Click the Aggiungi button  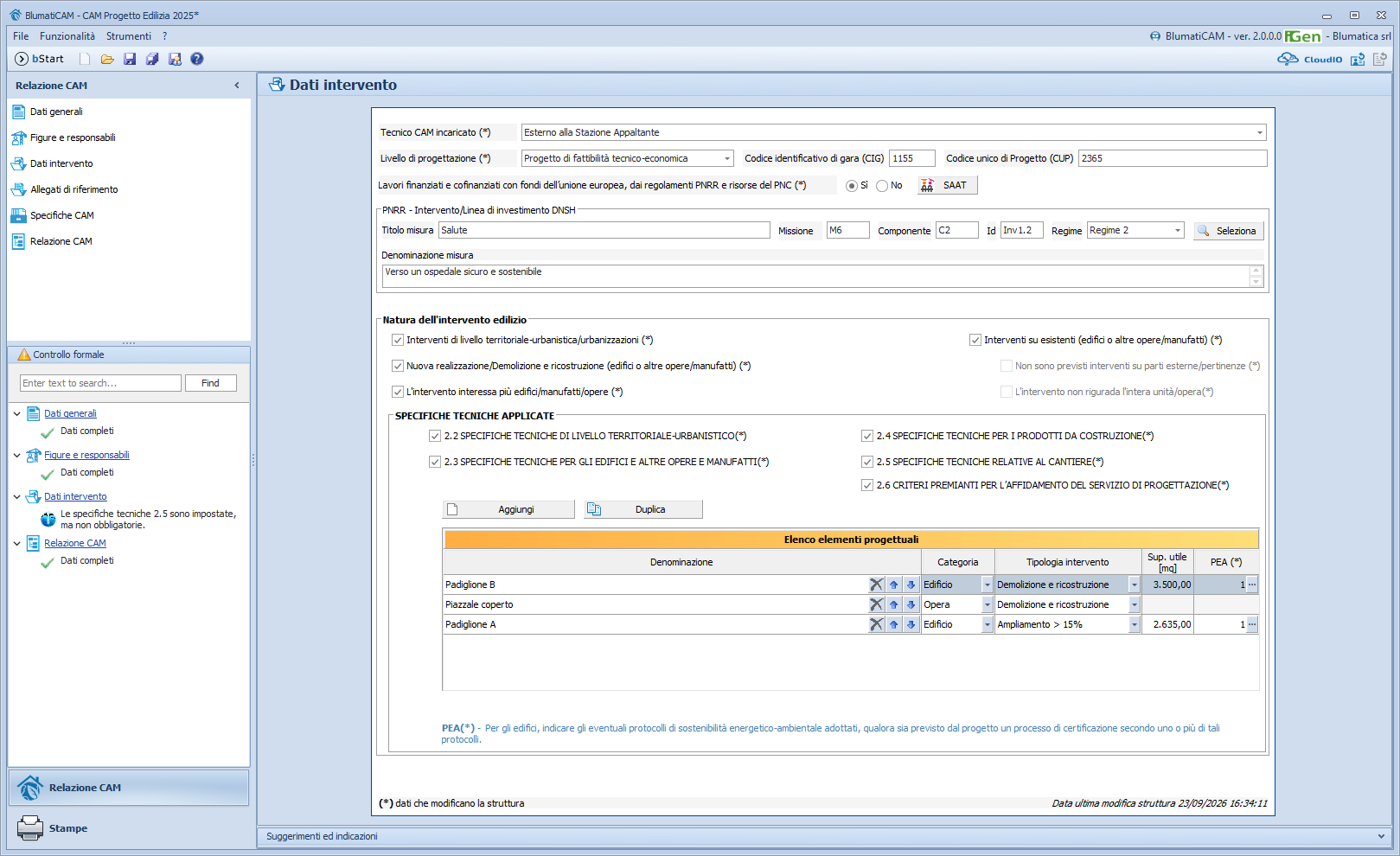coord(508,509)
